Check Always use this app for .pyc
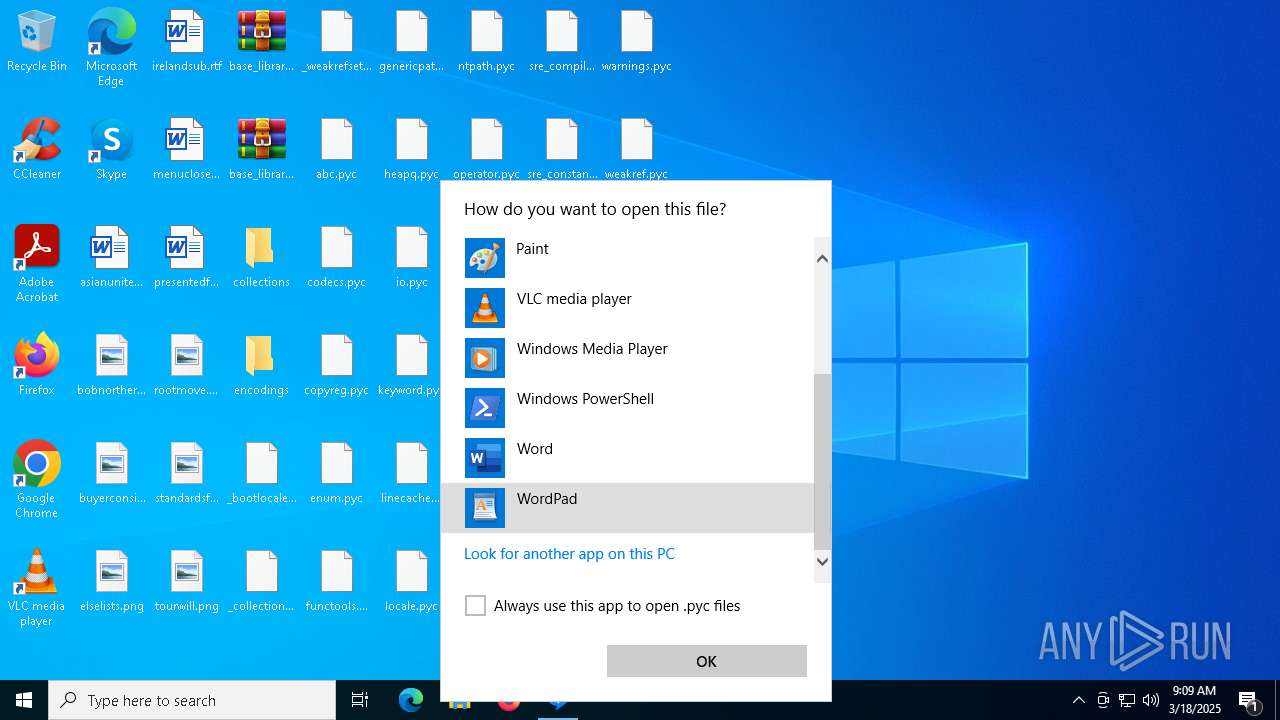1280x720 pixels. 476,606
